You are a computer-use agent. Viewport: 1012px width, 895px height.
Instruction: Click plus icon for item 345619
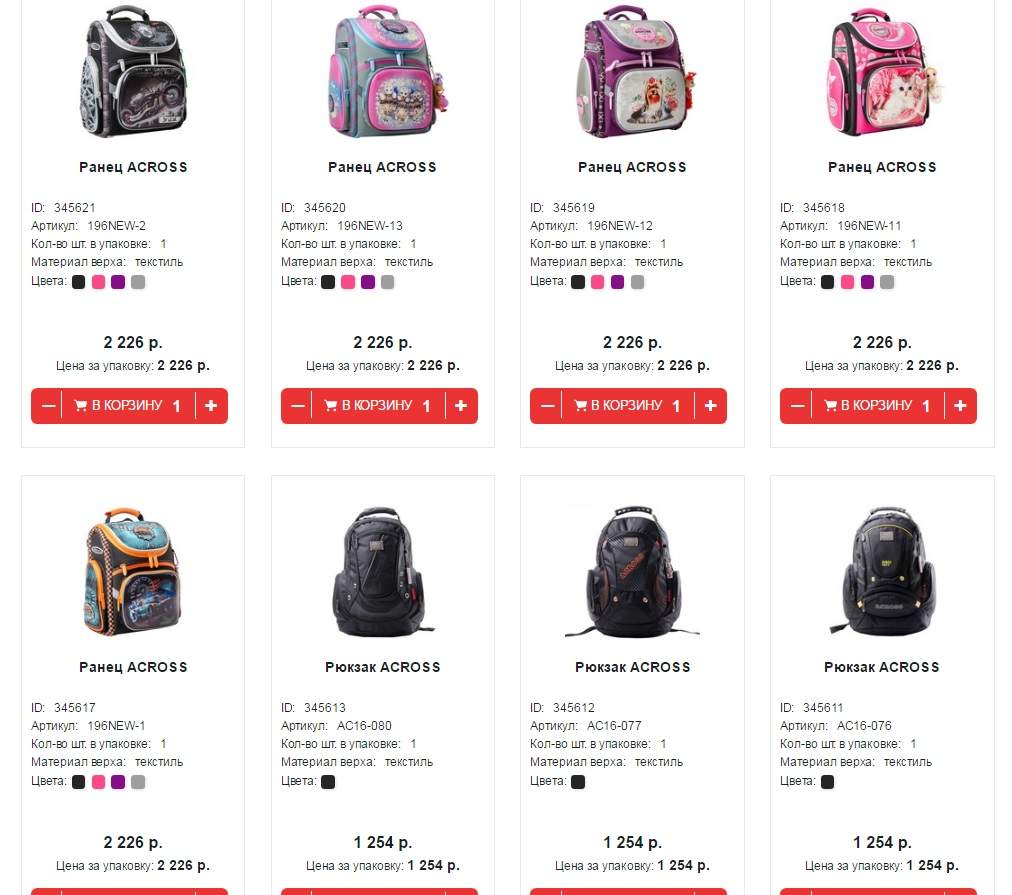click(711, 406)
